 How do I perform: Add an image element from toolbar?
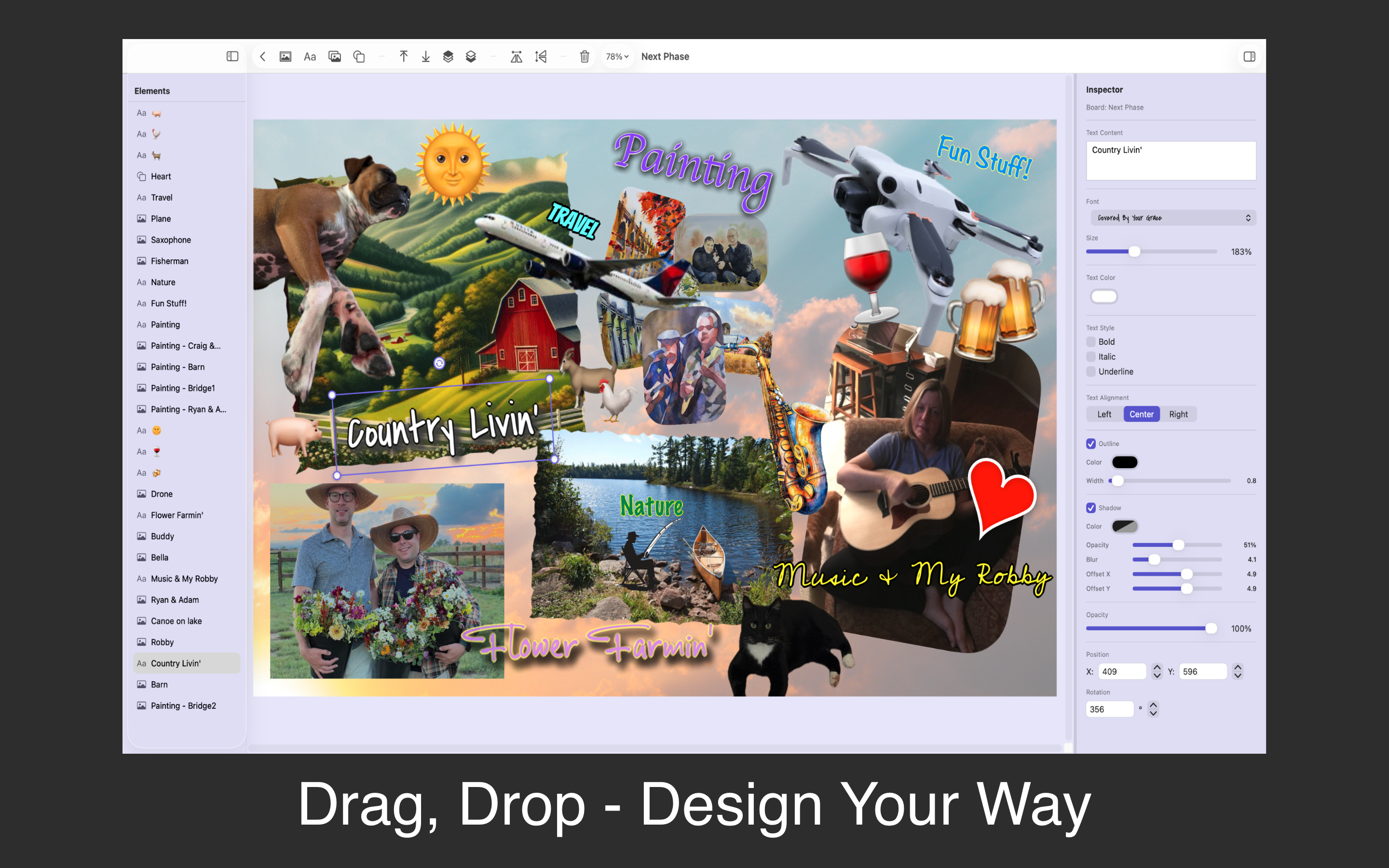point(285,56)
